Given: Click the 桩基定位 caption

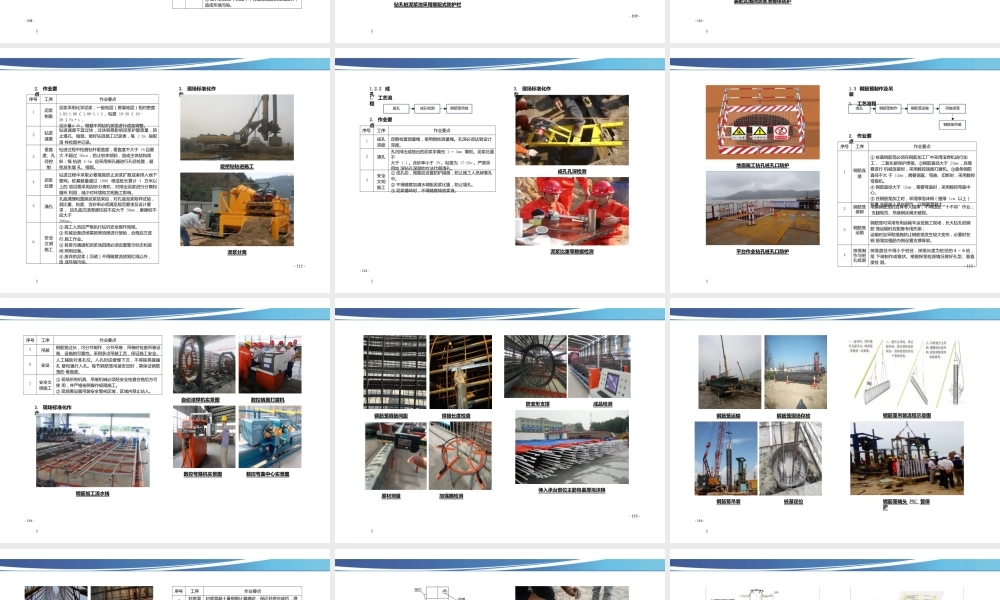Looking at the screenshot, I should tap(793, 502).
